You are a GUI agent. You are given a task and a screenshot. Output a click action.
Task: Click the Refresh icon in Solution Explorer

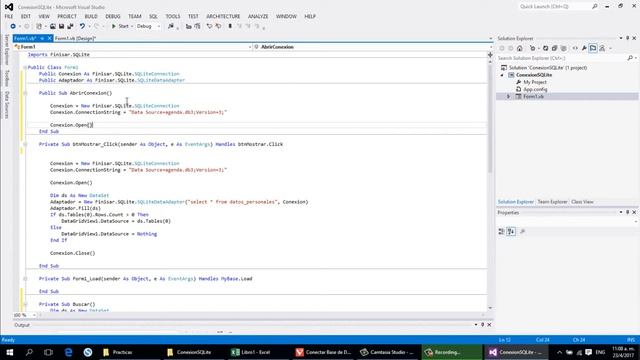(545, 48)
